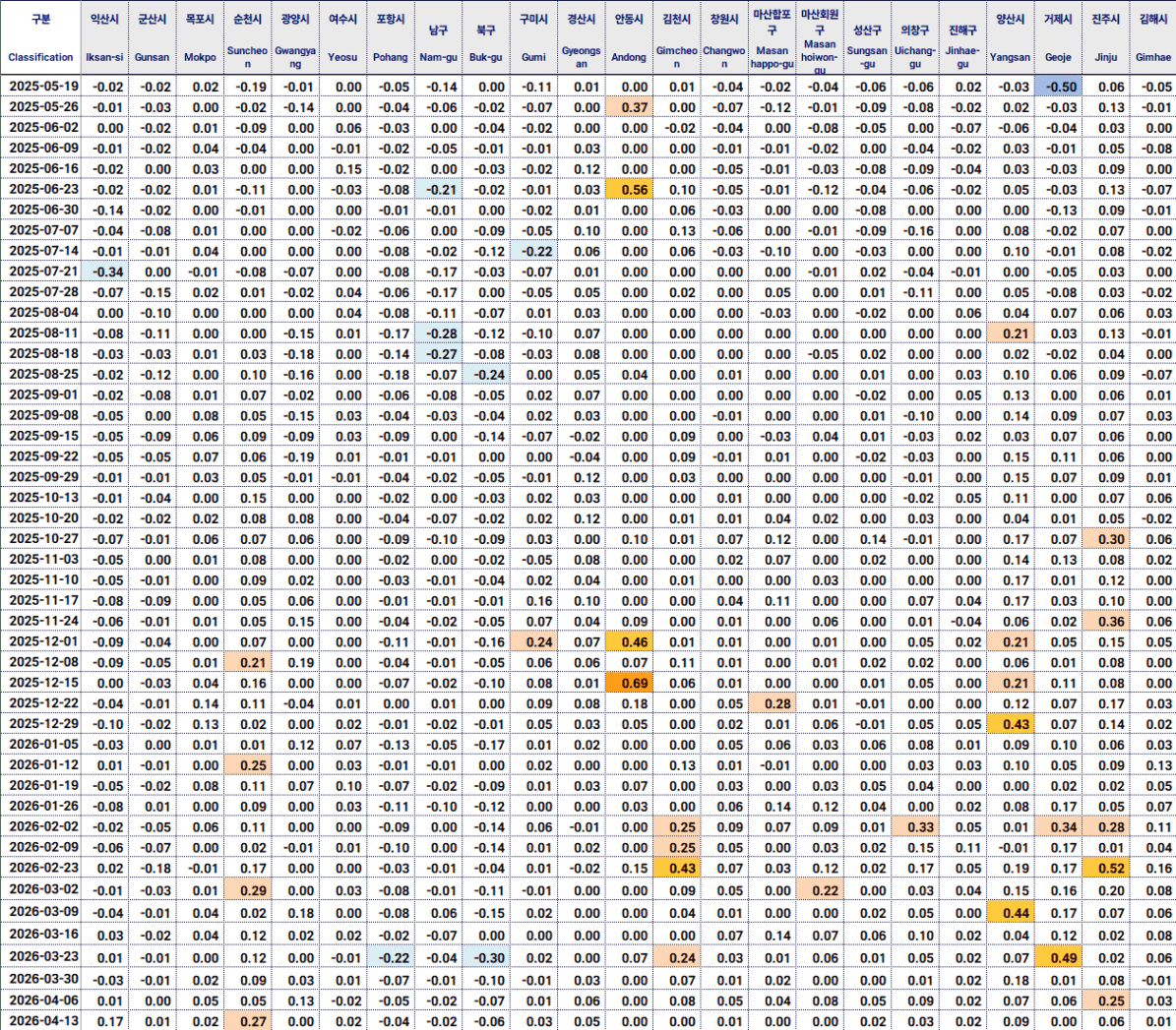
Task: Click the -0.34 cell under Iksan-si
Action: pos(105,272)
